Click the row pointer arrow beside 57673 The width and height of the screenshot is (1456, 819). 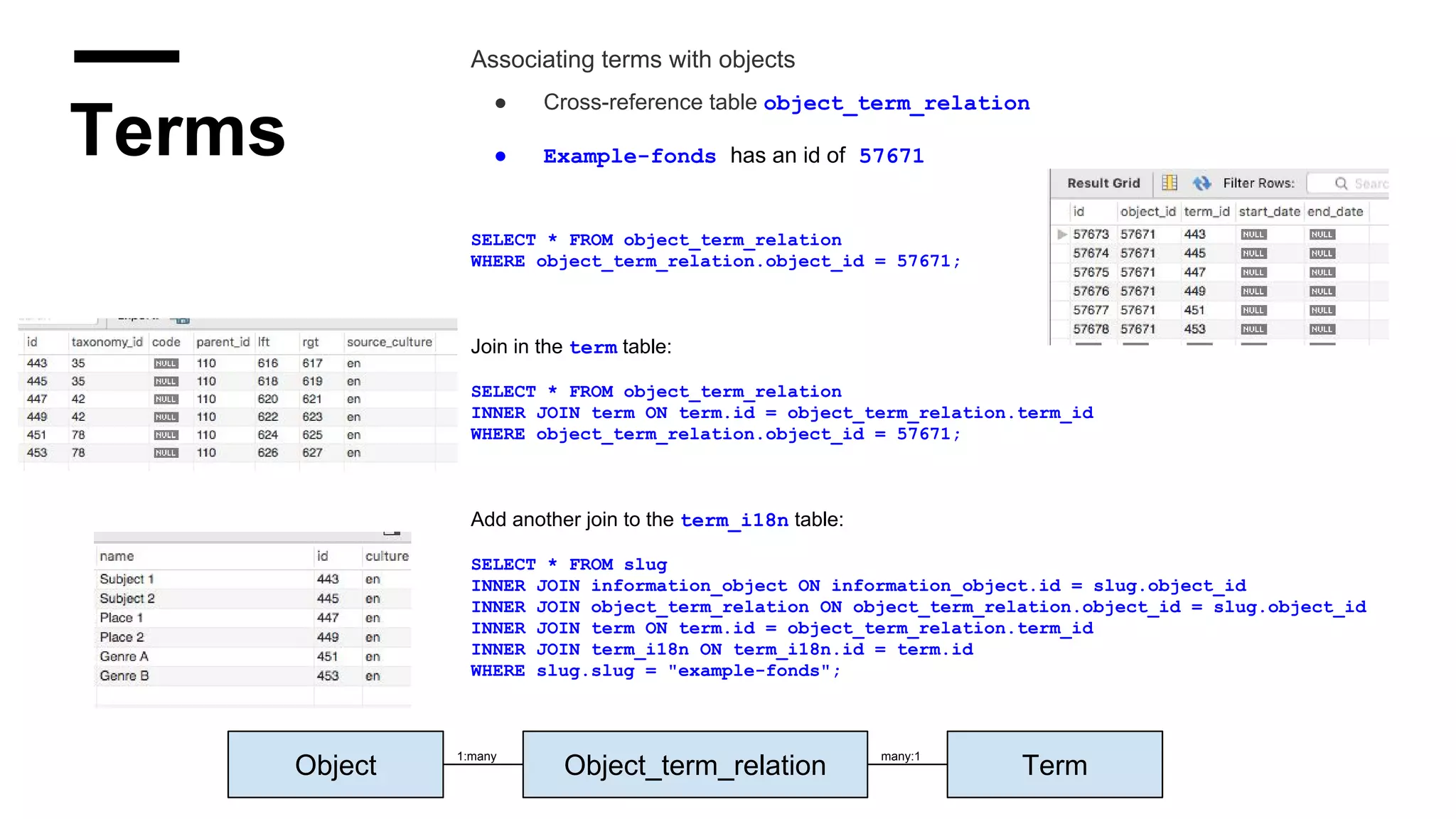[x=1062, y=234]
